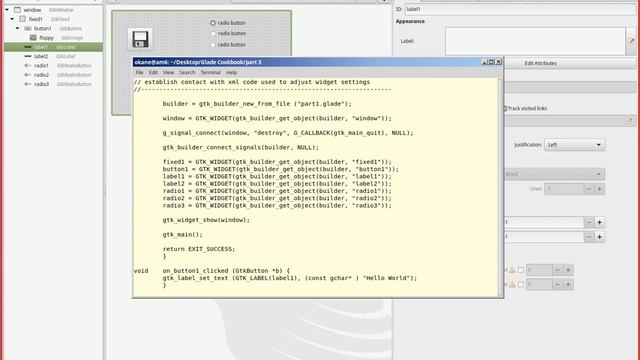Screen dimensions: 640x360
Task: Select the window GtkWindow icon in tree
Action: 18,9
